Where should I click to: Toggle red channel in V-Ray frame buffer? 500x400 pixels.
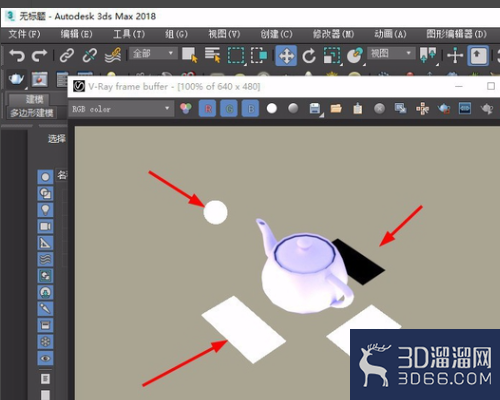208,108
